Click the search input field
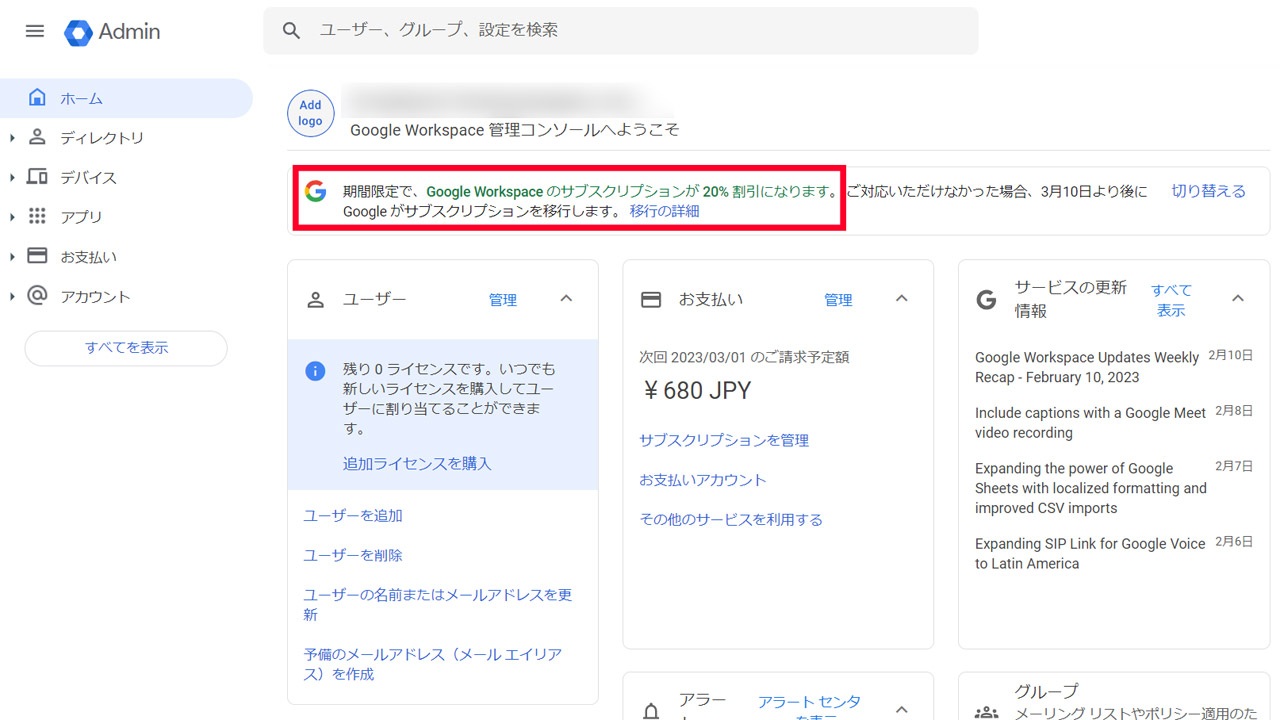Screen dimensions: 1280x720 point(620,31)
